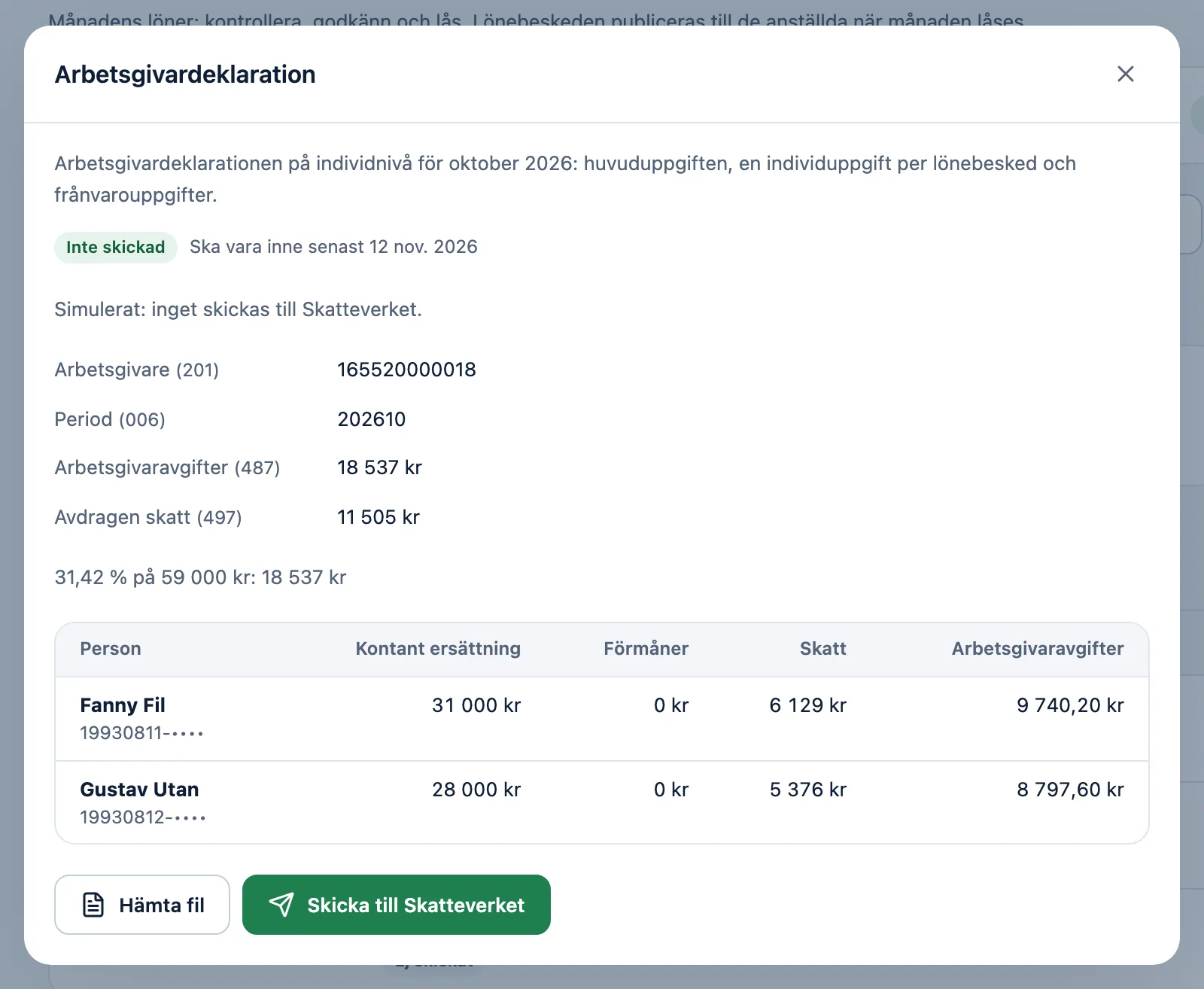1204x989 pixels.
Task: Click Fanny Fil's personal number 19930811
Action: pos(141,733)
